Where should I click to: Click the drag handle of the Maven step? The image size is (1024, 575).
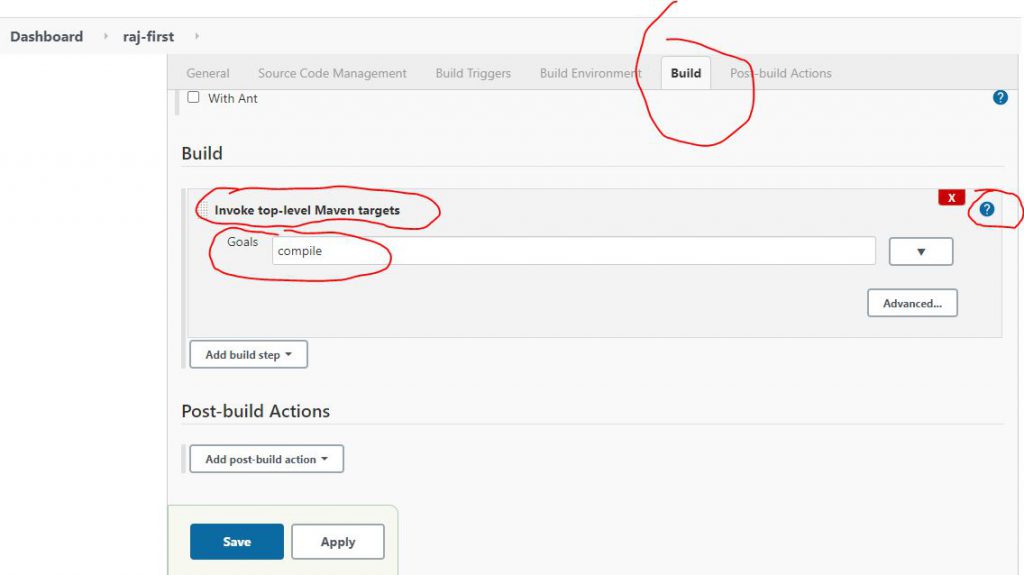[204, 210]
